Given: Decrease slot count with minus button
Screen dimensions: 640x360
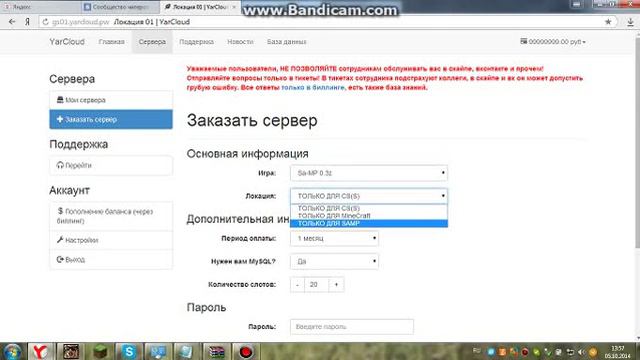Looking at the screenshot, I should (x=297, y=284).
